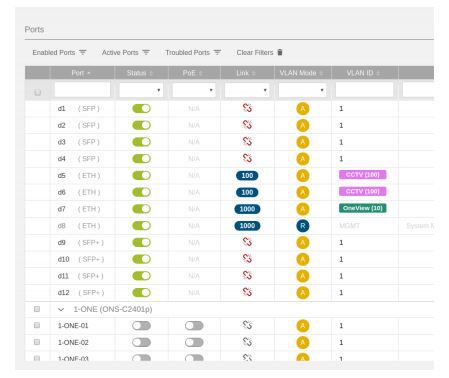Check the checkbox for the 1-ONE group row
Screen dimensions: 449x378
tap(37, 309)
